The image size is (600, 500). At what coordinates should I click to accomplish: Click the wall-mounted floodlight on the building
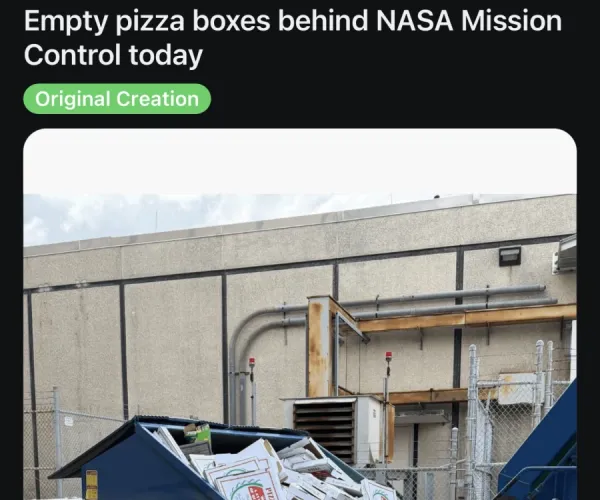(x=510, y=256)
